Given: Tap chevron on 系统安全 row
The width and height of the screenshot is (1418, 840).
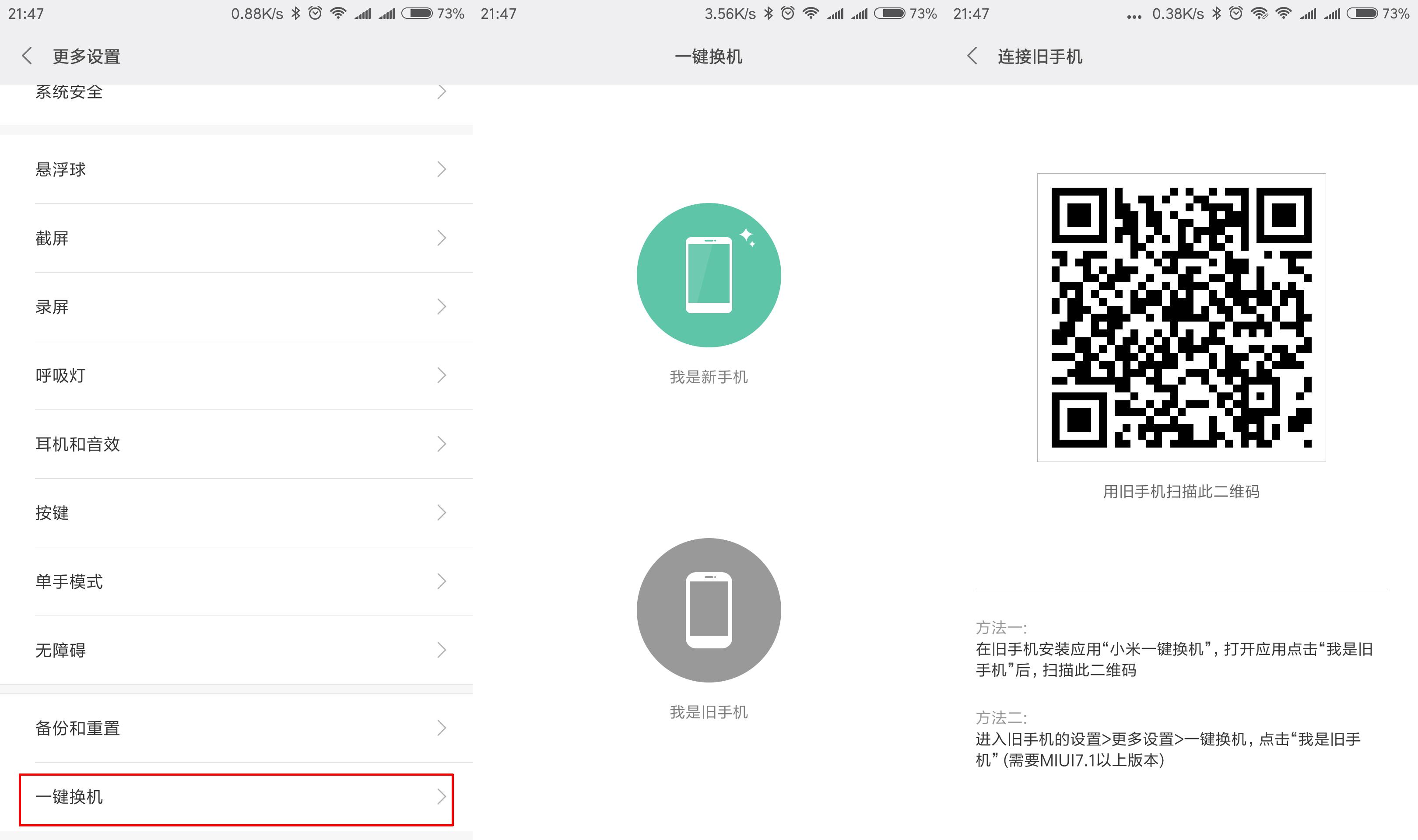Looking at the screenshot, I should (442, 92).
